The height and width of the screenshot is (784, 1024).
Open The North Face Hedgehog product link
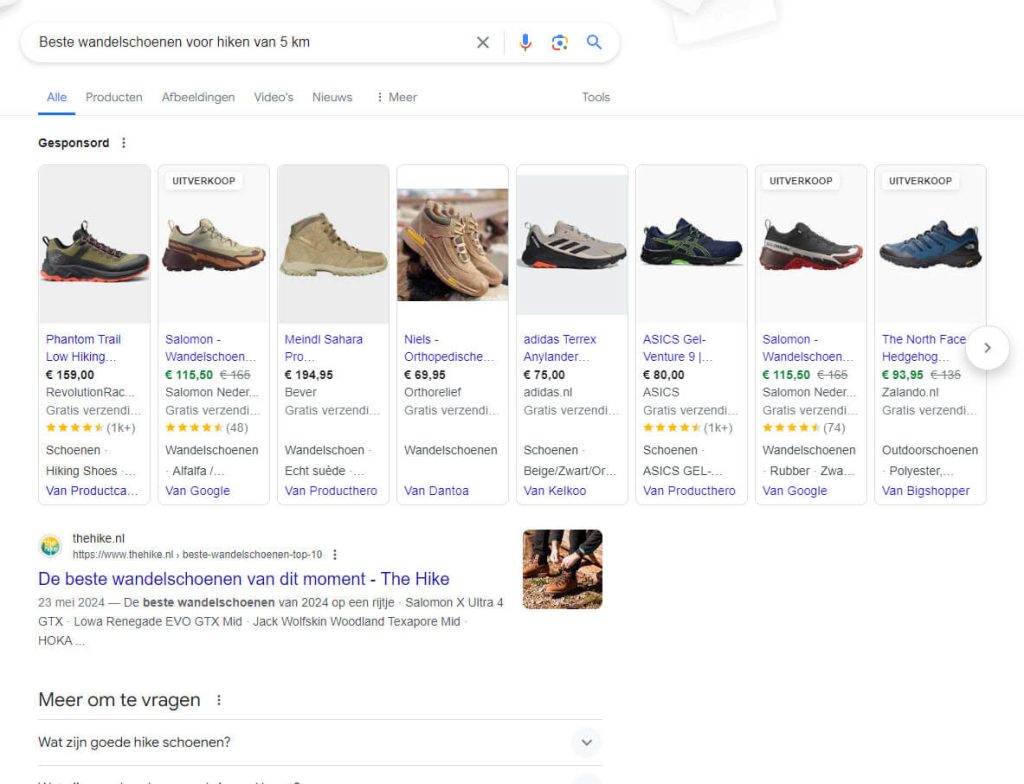coord(923,348)
